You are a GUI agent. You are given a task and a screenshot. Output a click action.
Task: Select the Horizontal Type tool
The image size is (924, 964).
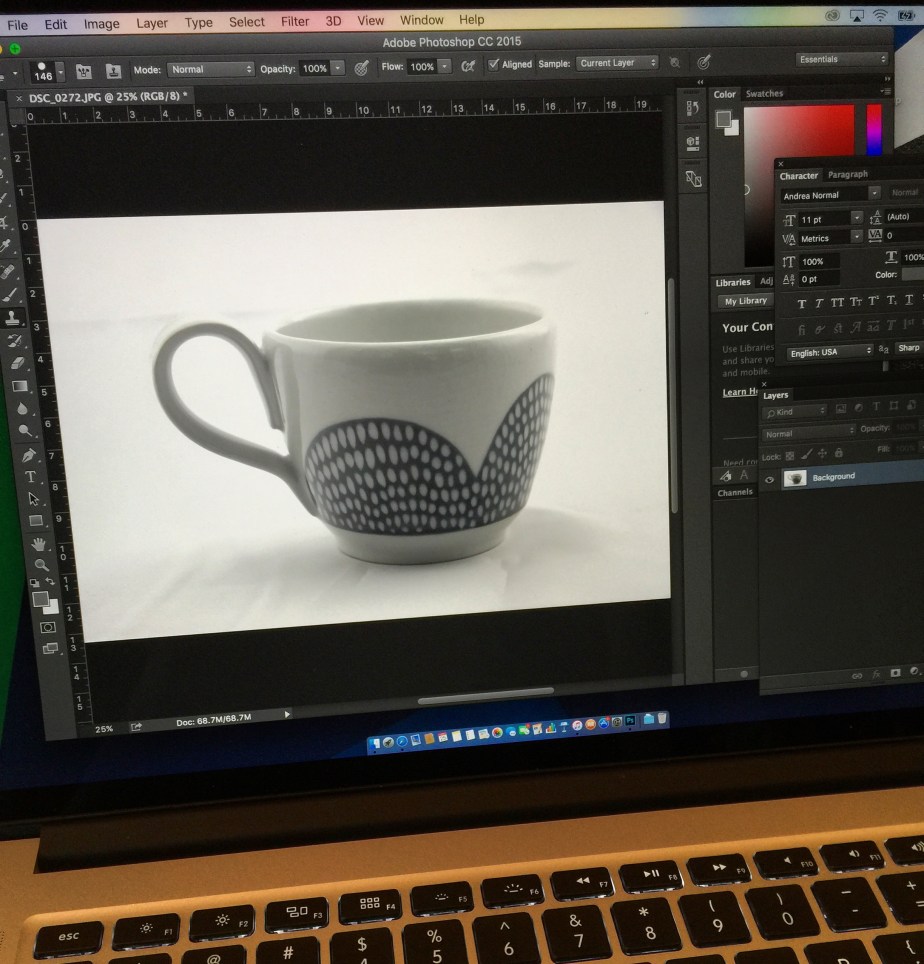coord(30,476)
